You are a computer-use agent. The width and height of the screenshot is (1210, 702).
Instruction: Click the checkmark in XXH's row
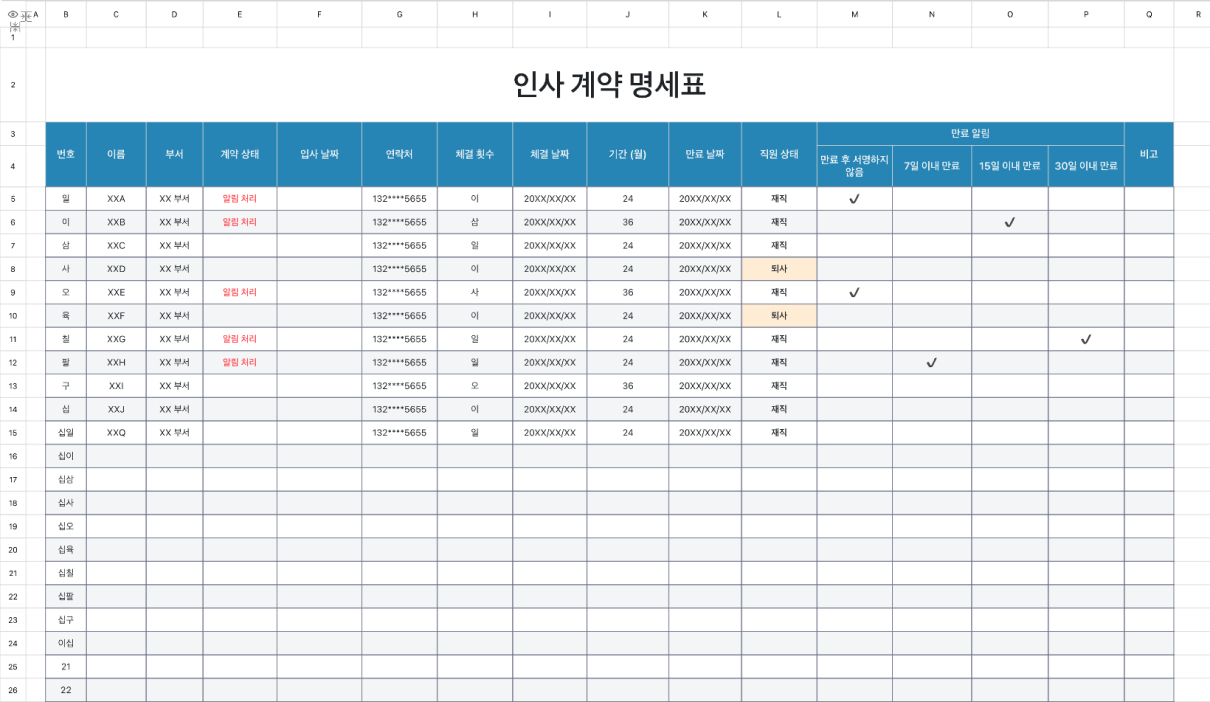click(x=932, y=362)
